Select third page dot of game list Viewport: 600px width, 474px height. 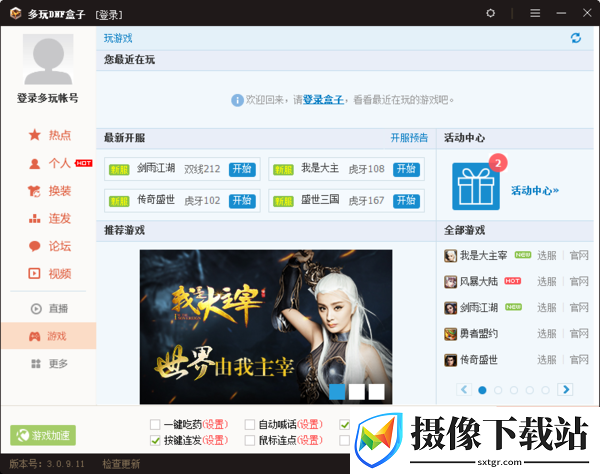click(514, 390)
